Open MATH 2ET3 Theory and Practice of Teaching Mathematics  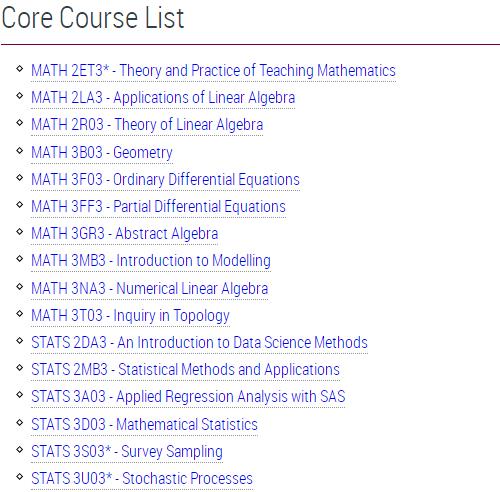(213, 71)
